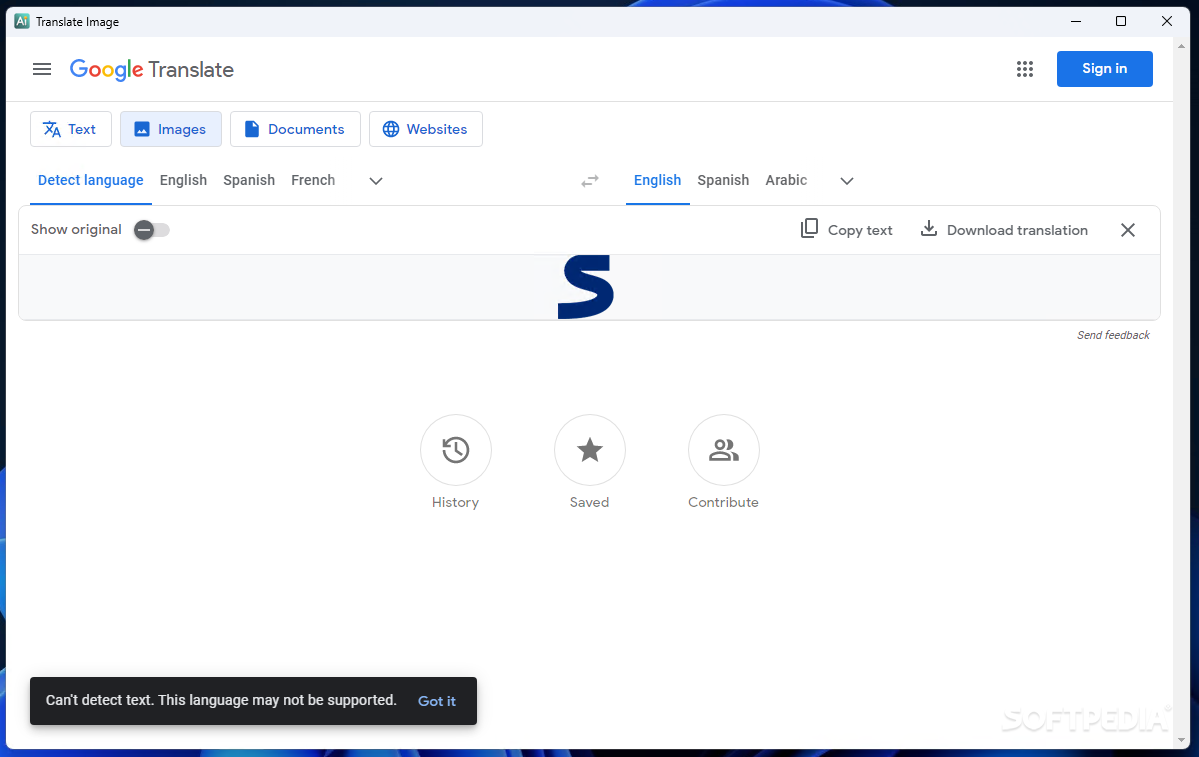
Task: Switch to the Websites tab
Action: [x=426, y=129]
